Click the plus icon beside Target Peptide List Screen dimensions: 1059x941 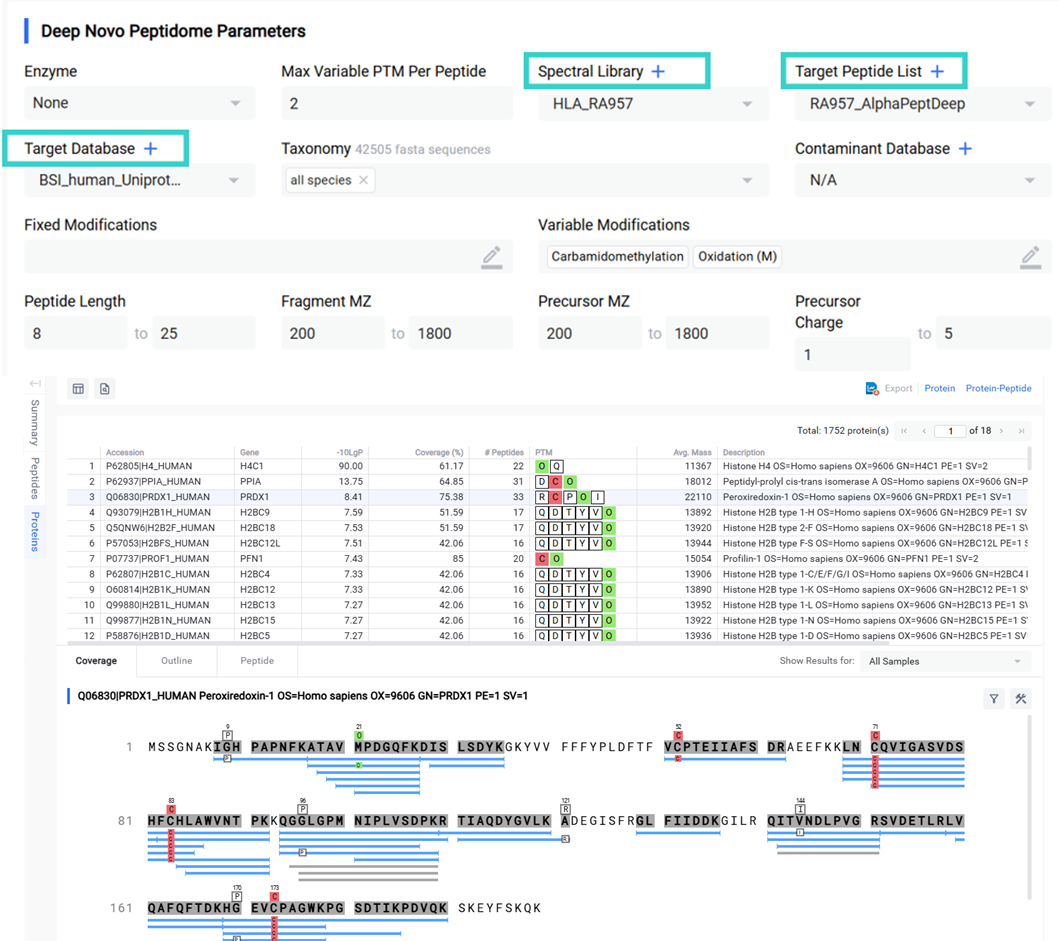click(x=937, y=72)
